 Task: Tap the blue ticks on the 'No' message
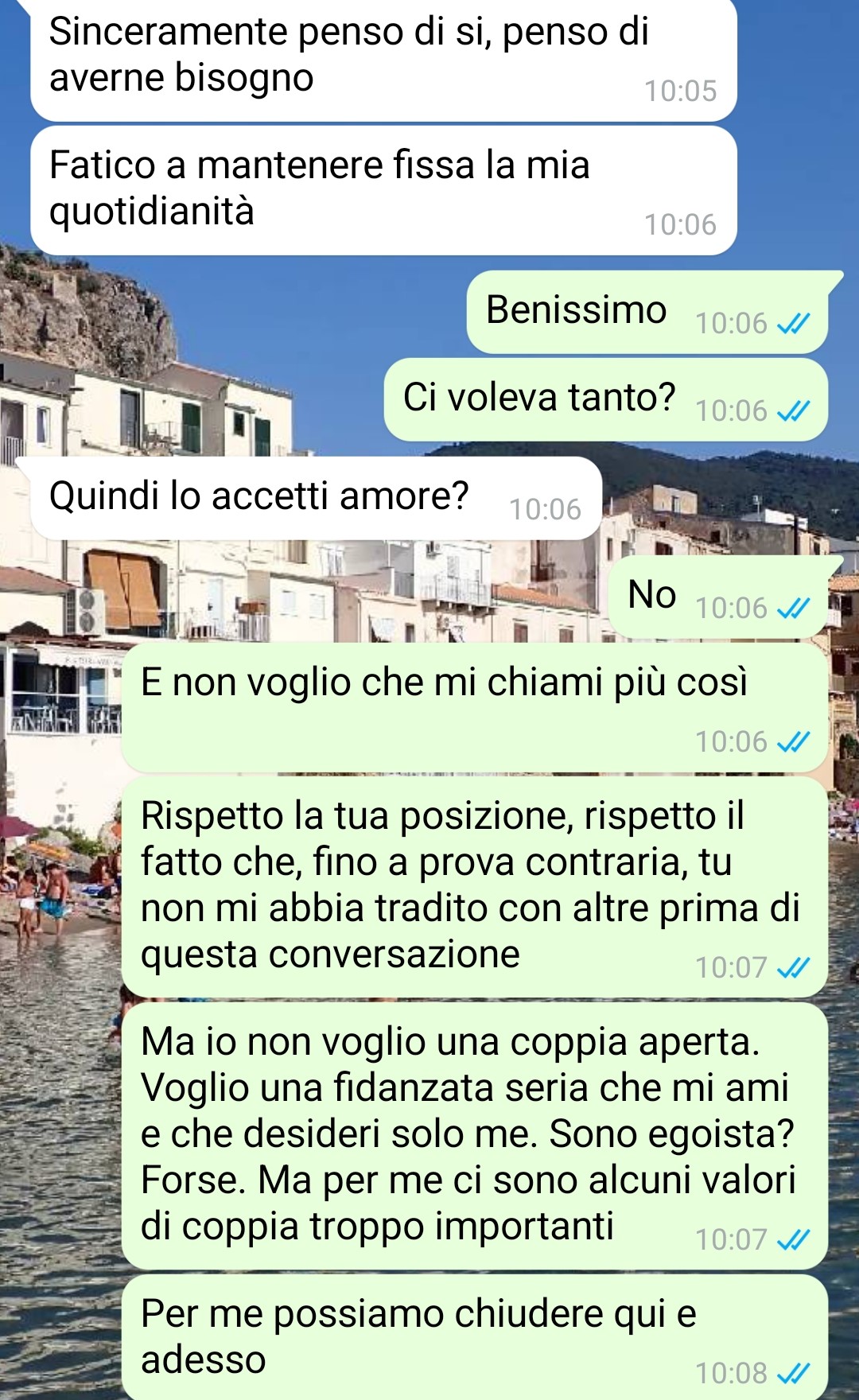tap(793, 609)
